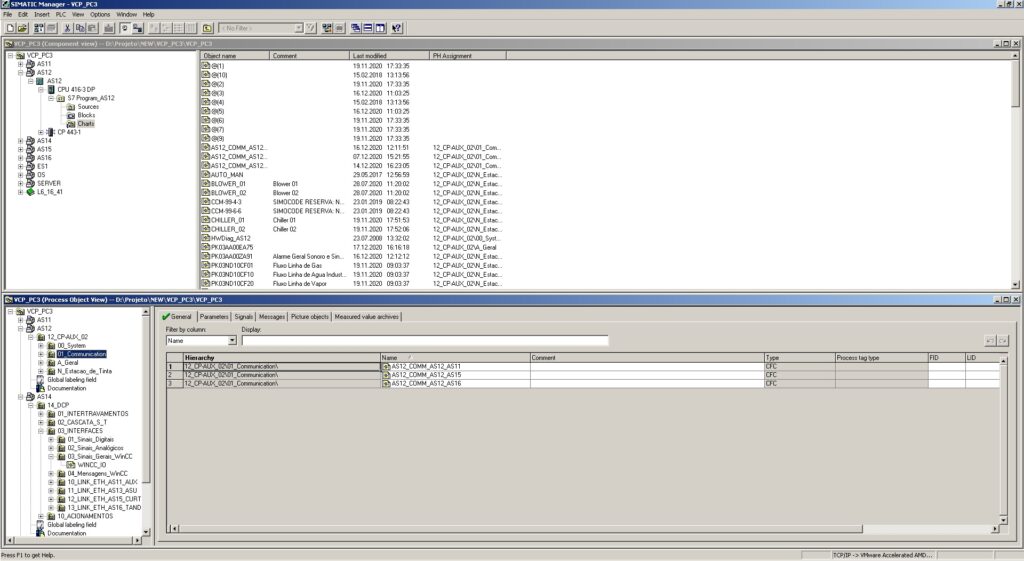Click the Paste toolbar icon
This screenshot has width=1024, height=561.
pyautogui.click(x=92, y=28)
